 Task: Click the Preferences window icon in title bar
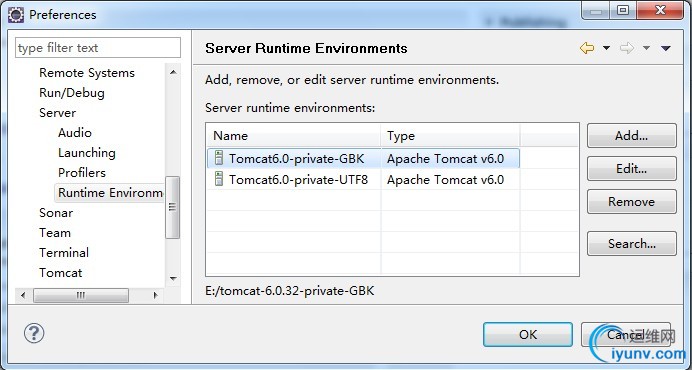point(16,15)
